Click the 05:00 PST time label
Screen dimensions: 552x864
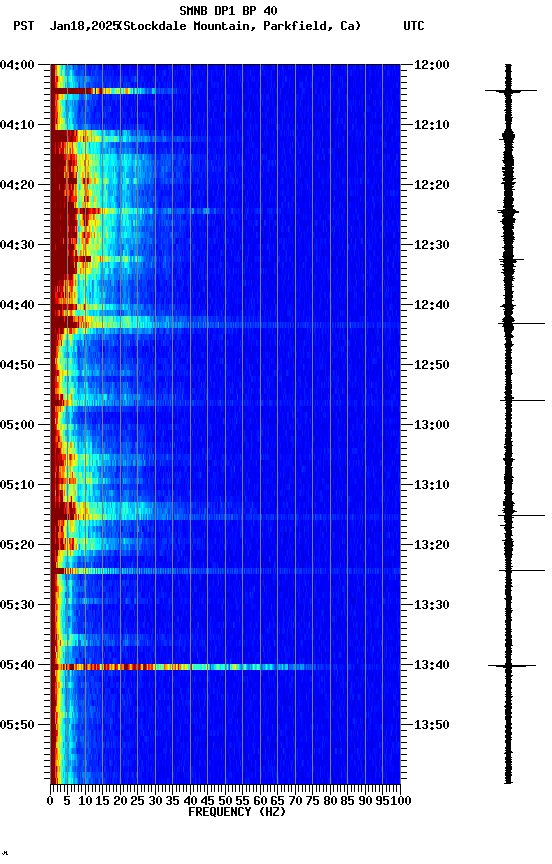click(x=17, y=425)
